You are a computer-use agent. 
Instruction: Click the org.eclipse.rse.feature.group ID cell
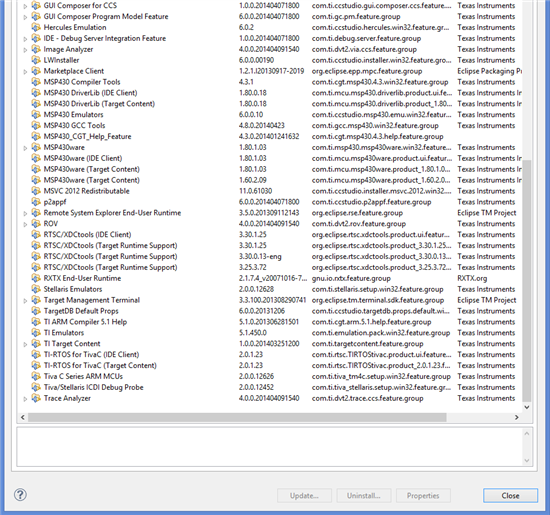(x=357, y=213)
